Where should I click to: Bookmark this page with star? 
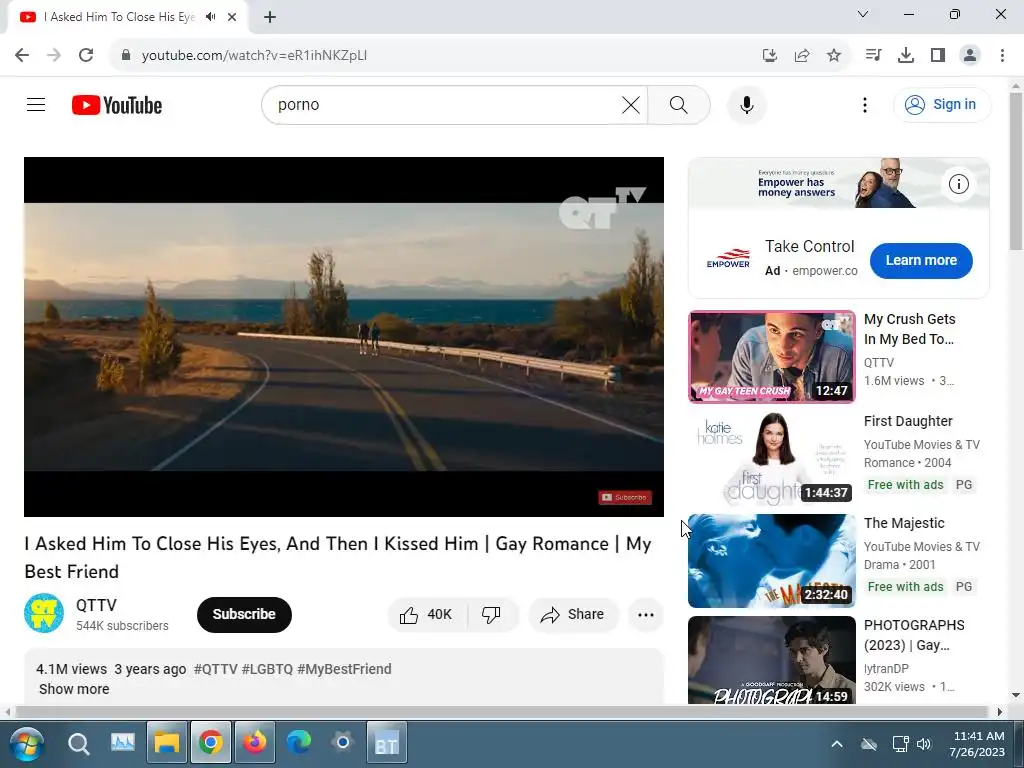pos(834,55)
